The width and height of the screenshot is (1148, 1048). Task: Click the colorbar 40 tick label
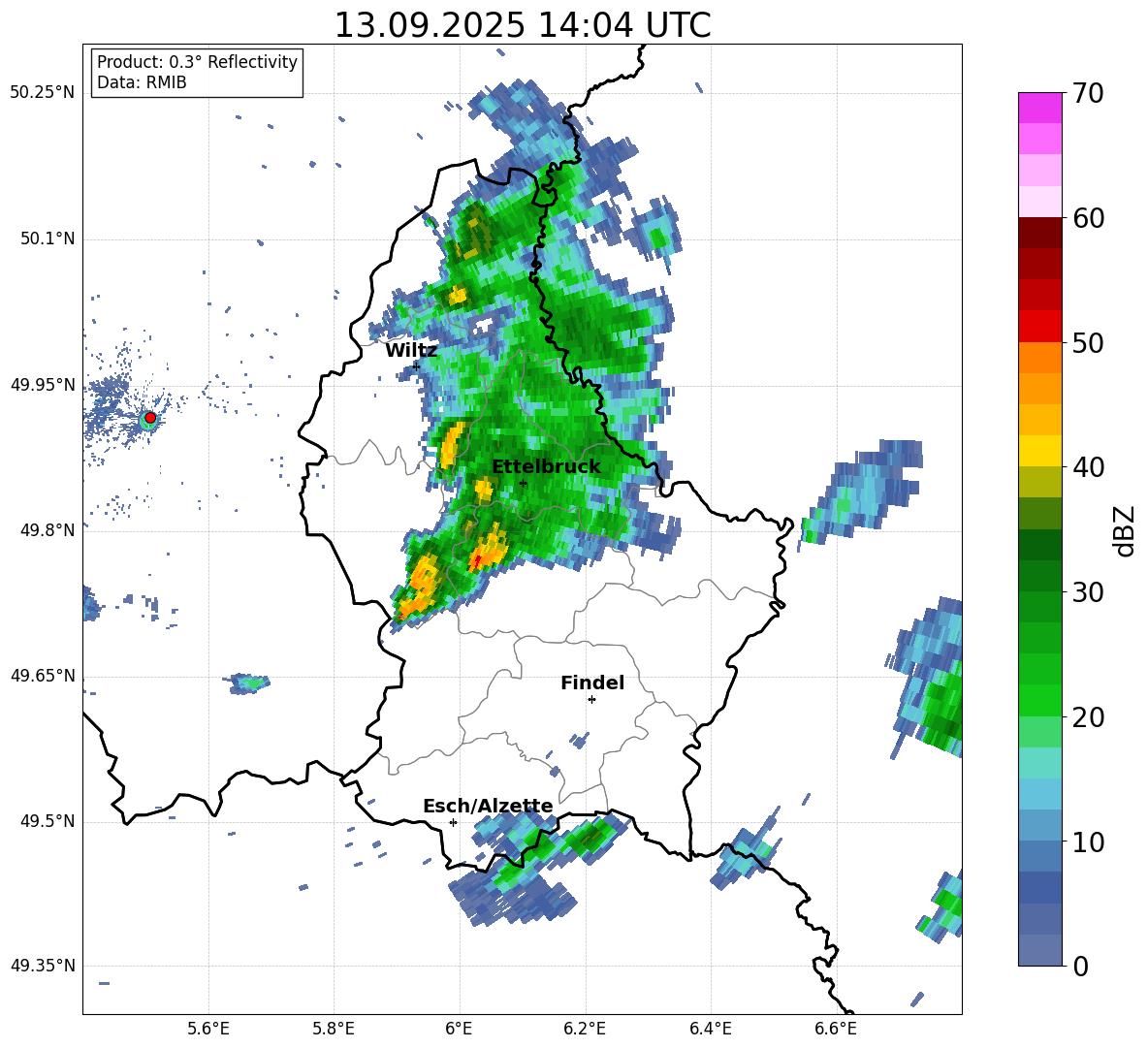(1088, 467)
